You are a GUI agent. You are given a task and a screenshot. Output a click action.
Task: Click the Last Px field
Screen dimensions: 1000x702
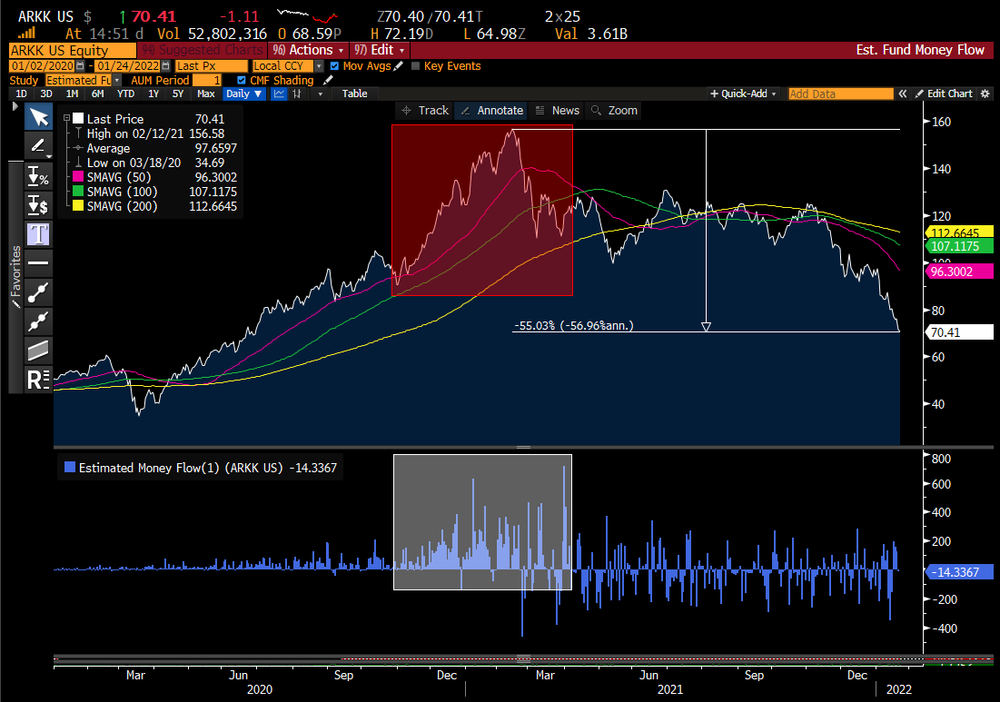coord(211,66)
